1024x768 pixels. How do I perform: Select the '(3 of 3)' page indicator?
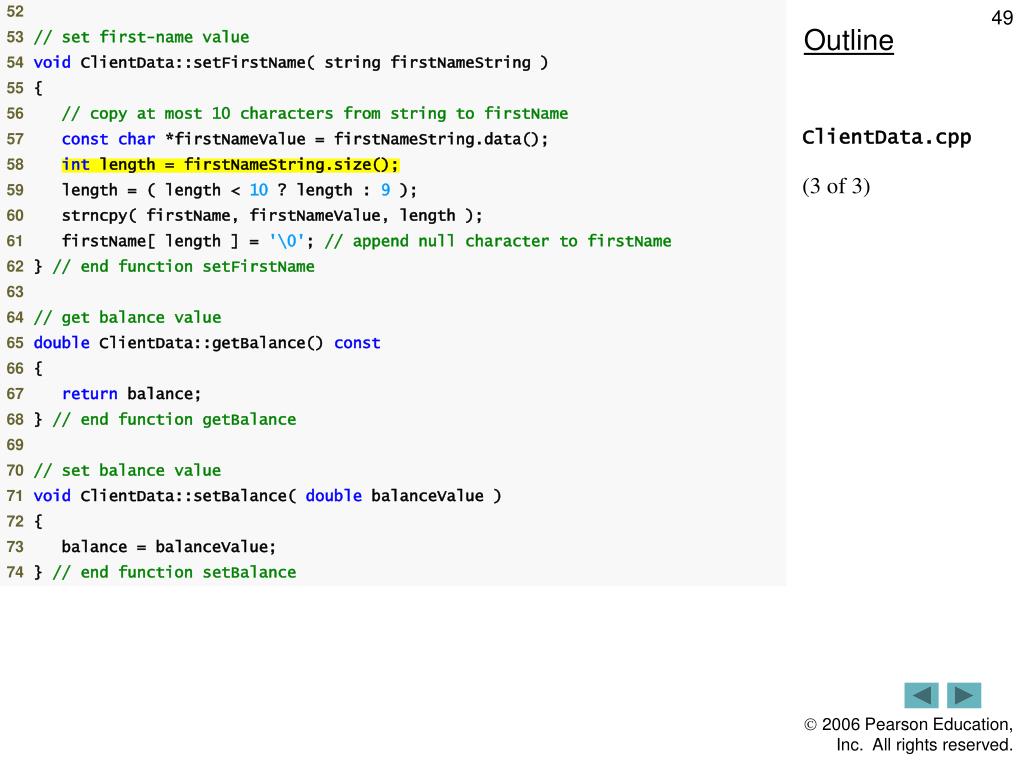836,187
